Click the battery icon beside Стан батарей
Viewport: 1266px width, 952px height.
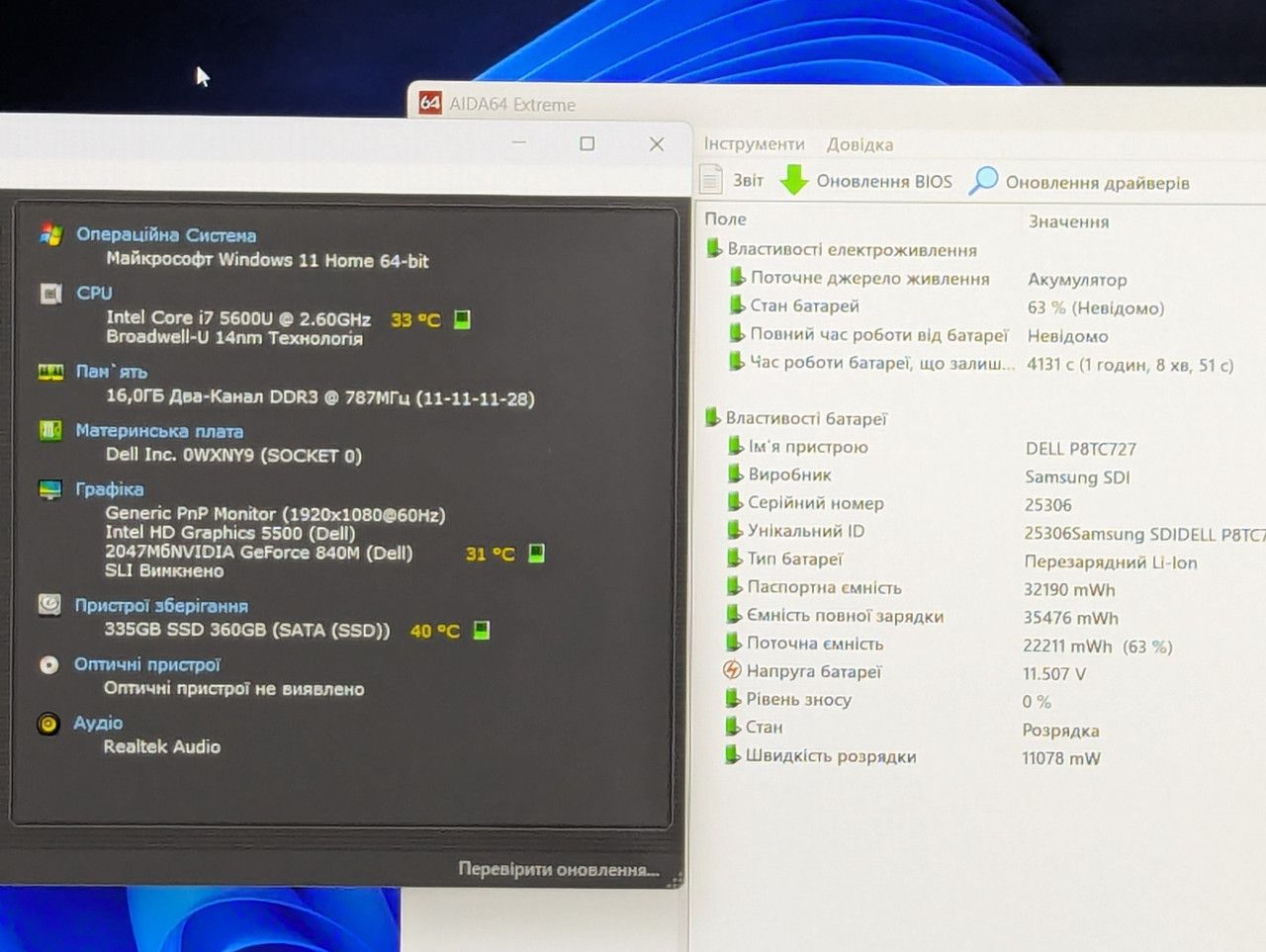(x=738, y=304)
